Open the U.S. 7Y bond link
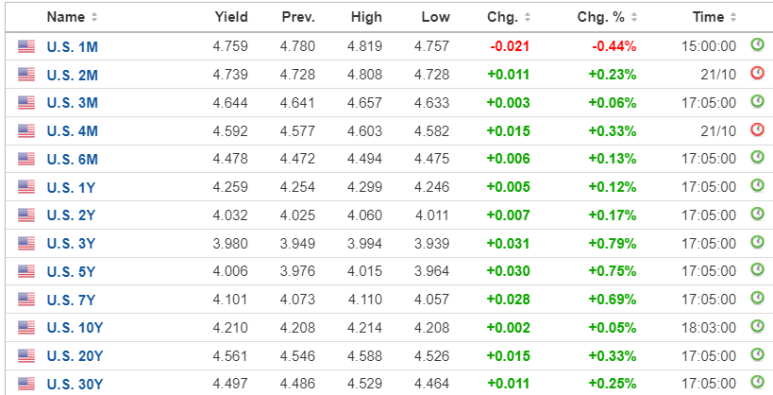The image size is (773, 395). click(x=71, y=300)
